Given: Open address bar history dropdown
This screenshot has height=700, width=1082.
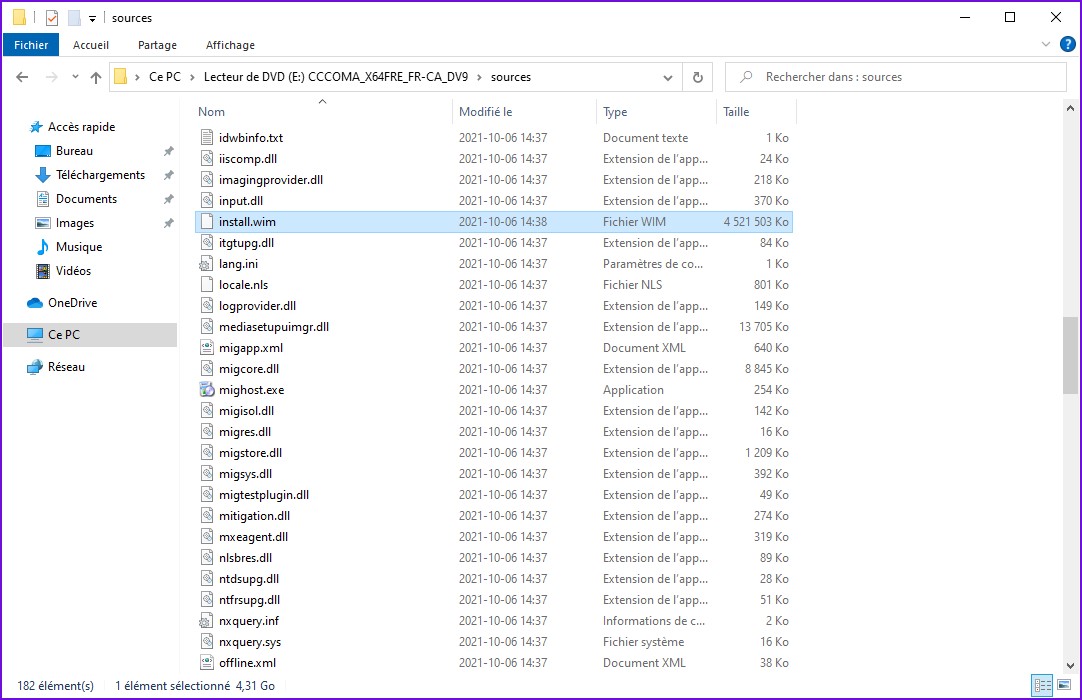Looking at the screenshot, I should (x=668, y=77).
